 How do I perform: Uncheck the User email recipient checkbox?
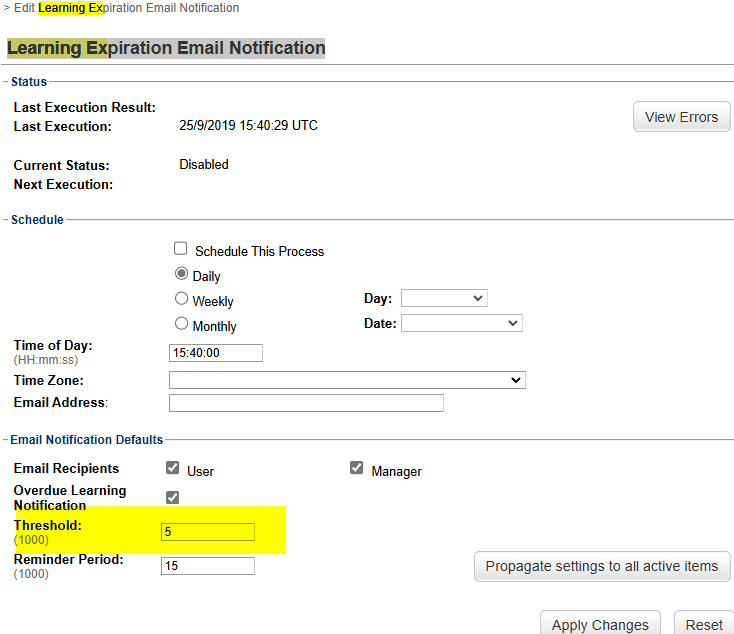[x=173, y=468]
